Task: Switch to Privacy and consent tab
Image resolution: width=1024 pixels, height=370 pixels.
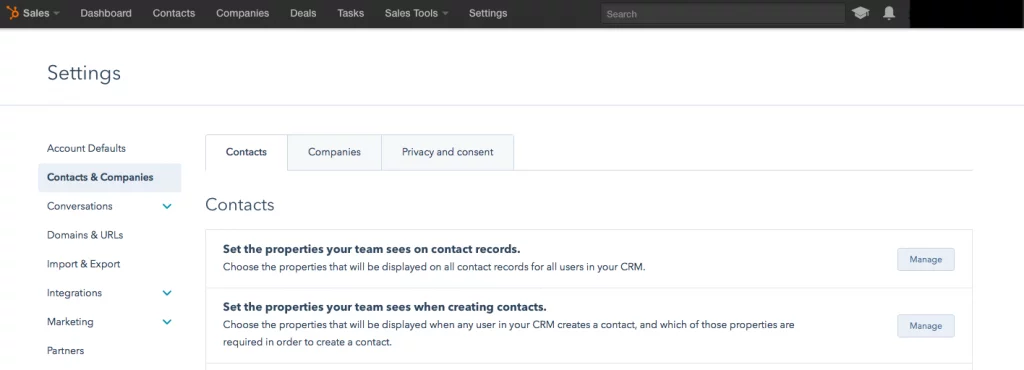Action: pos(447,152)
